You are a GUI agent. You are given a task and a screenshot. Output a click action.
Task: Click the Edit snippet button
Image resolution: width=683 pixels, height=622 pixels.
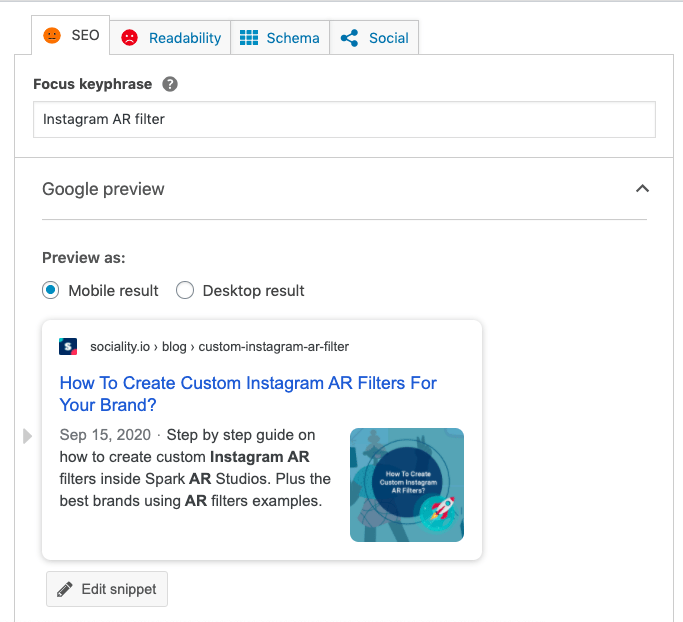point(107,589)
